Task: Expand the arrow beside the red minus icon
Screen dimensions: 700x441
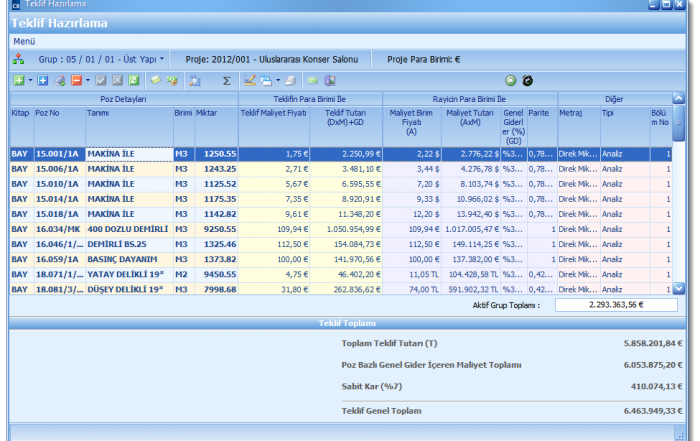Action: (88, 80)
